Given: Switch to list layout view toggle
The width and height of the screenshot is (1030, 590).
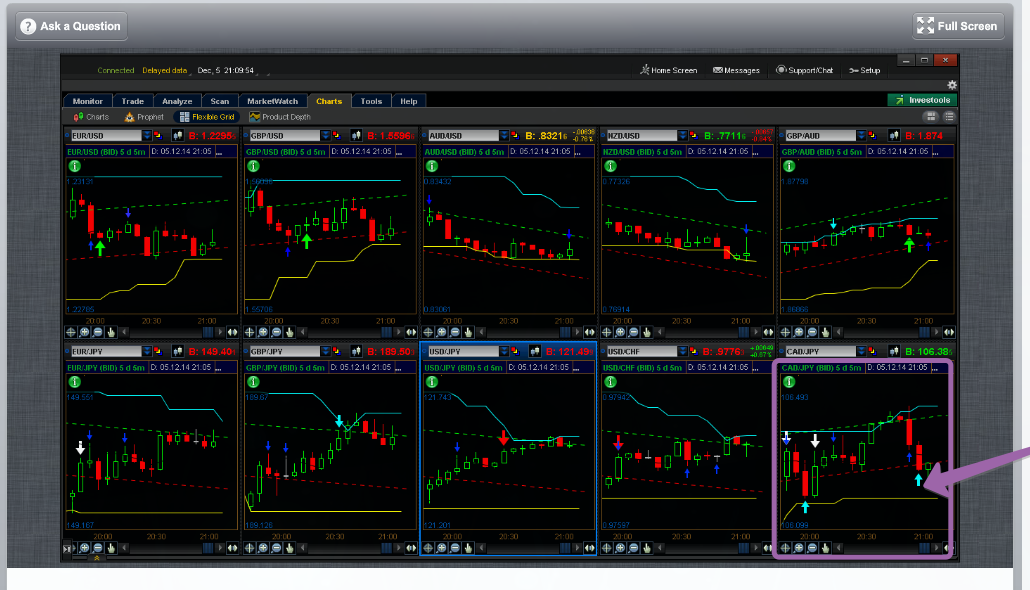Looking at the screenshot, I should (948, 117).
